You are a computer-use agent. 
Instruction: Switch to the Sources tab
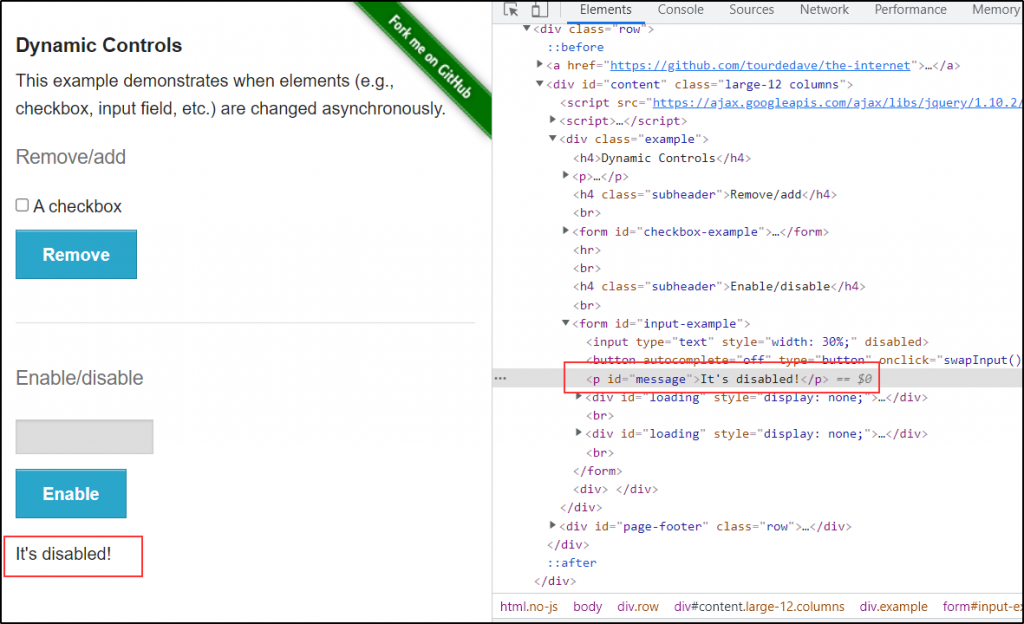[x=751, y=10]
